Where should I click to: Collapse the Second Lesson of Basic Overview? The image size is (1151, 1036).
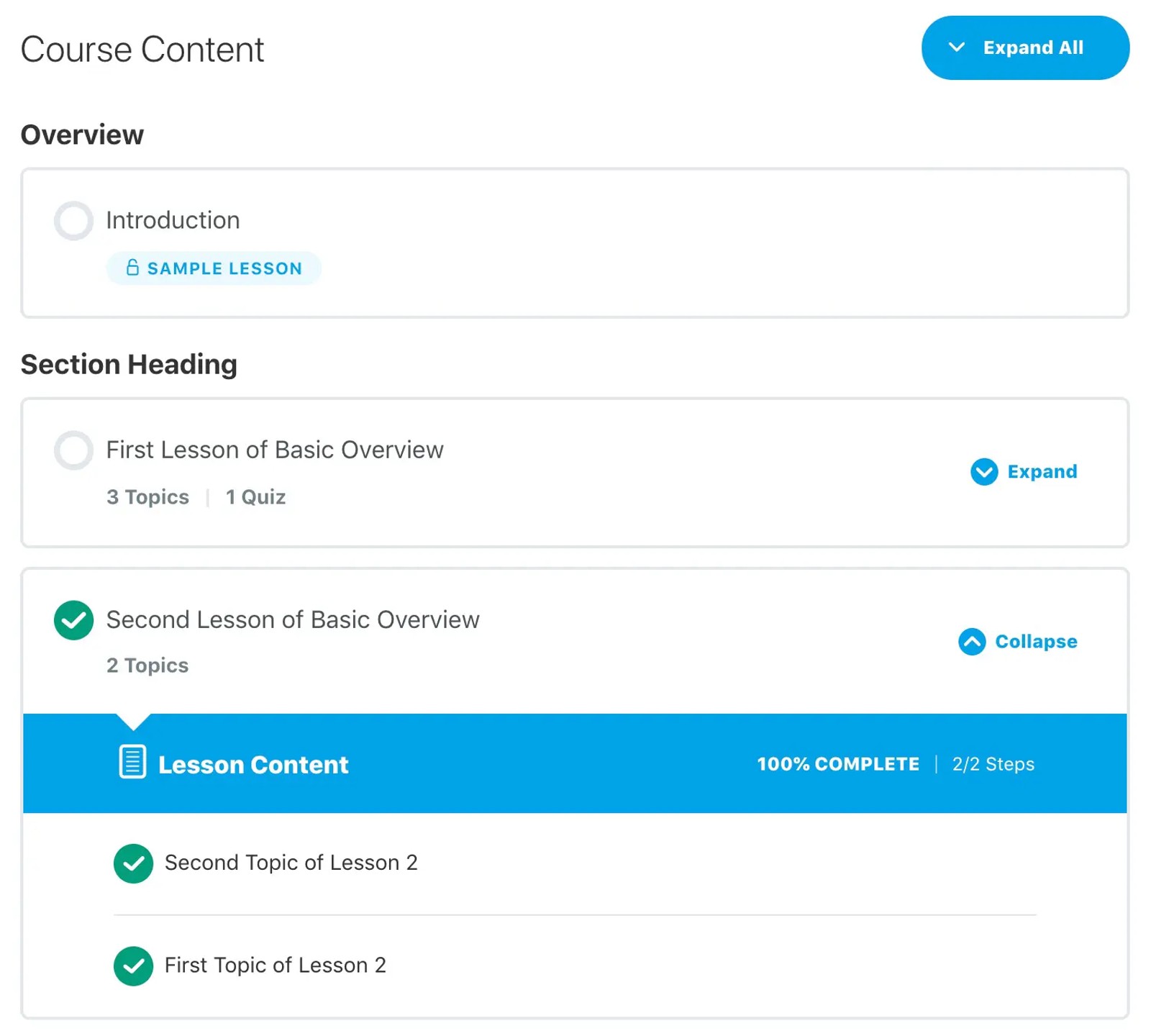(1017, 642)
